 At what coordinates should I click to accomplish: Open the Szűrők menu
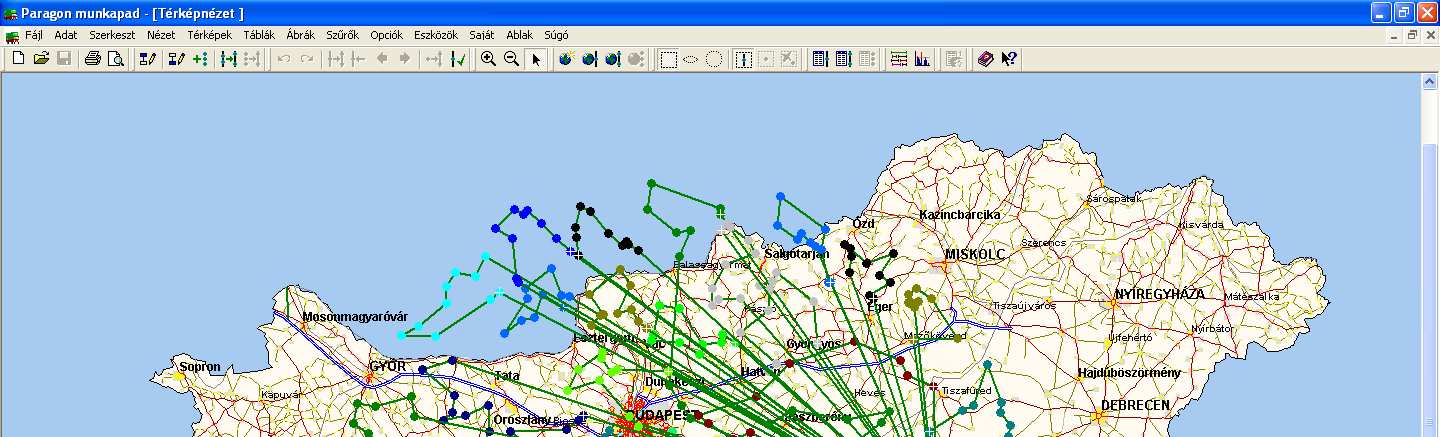(343, 35)
